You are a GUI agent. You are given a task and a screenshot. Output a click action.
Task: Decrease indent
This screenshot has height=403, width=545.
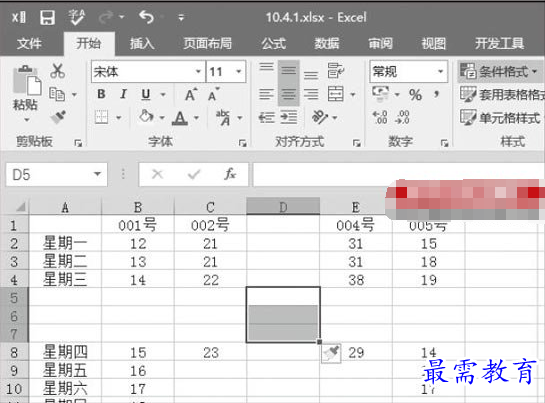[x=267, y=118]
